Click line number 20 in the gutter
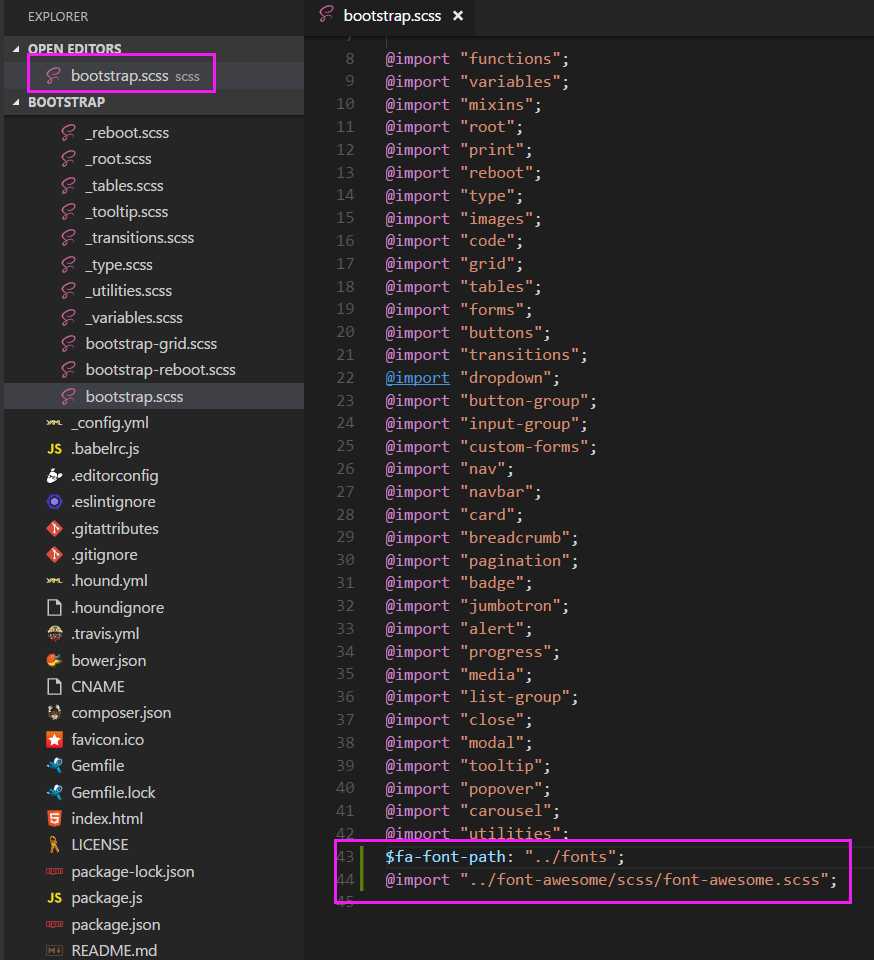The height and width of the screenshot is (960, 874). (345, 332)
